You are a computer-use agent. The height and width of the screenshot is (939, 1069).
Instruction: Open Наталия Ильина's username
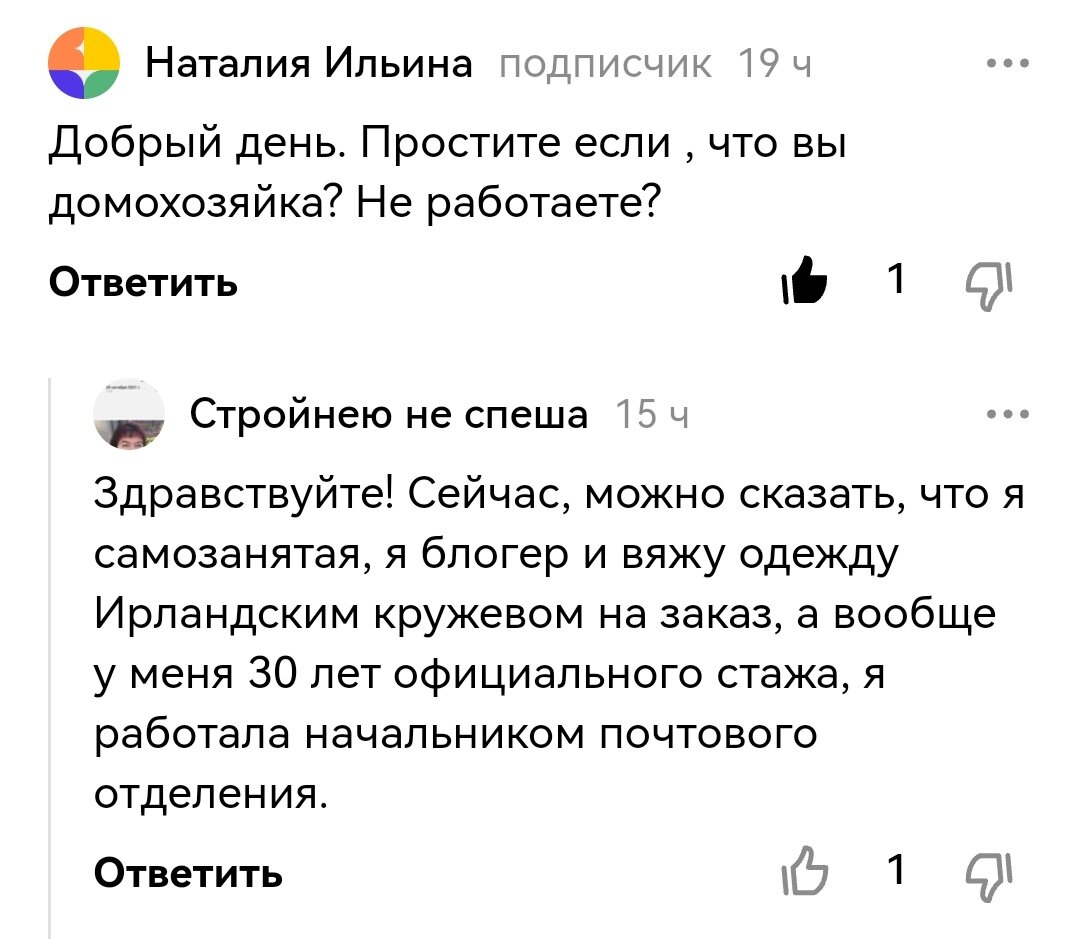click(308, 62)
